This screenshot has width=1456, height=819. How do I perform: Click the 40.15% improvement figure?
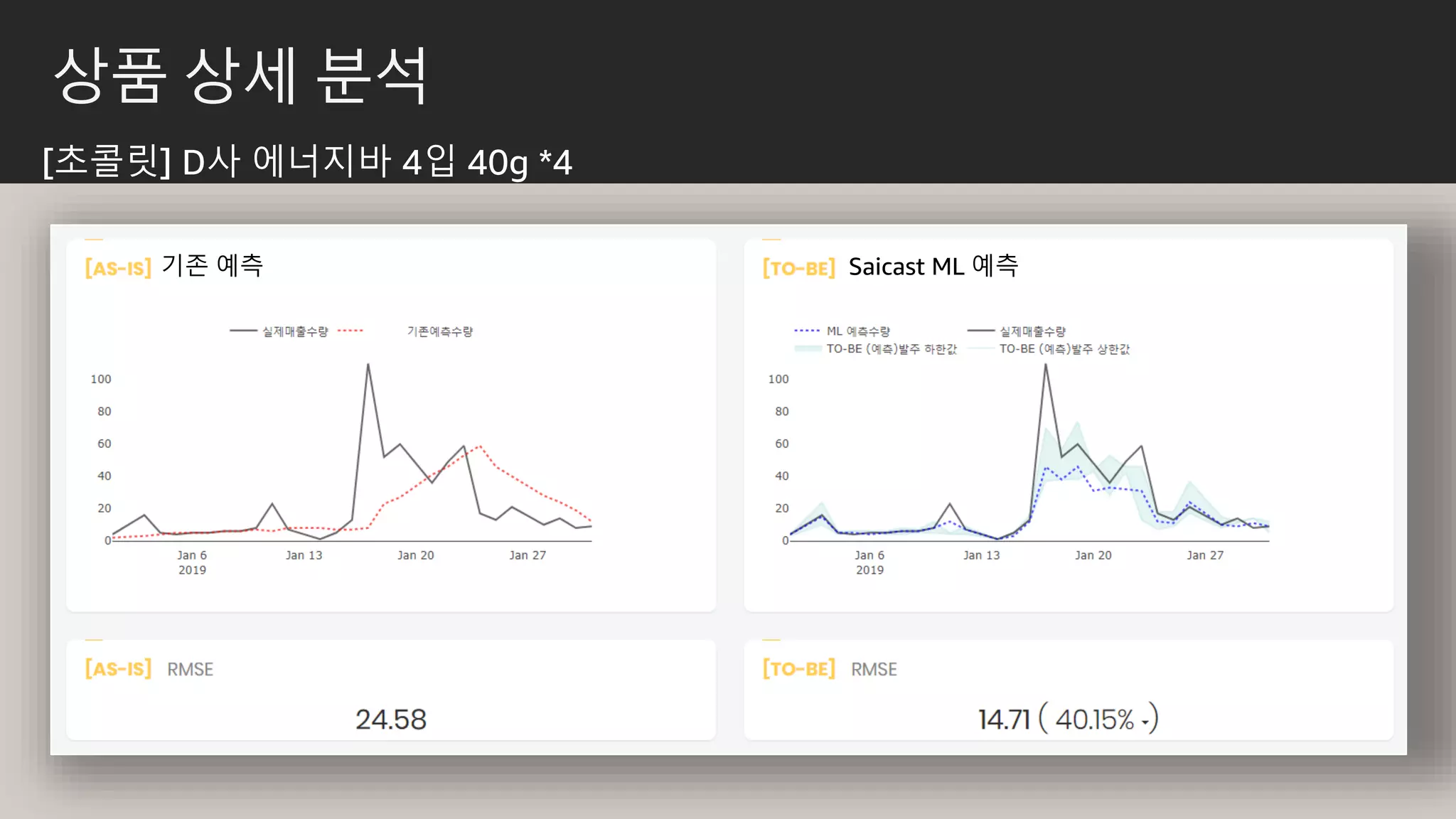click(1095, 719)
